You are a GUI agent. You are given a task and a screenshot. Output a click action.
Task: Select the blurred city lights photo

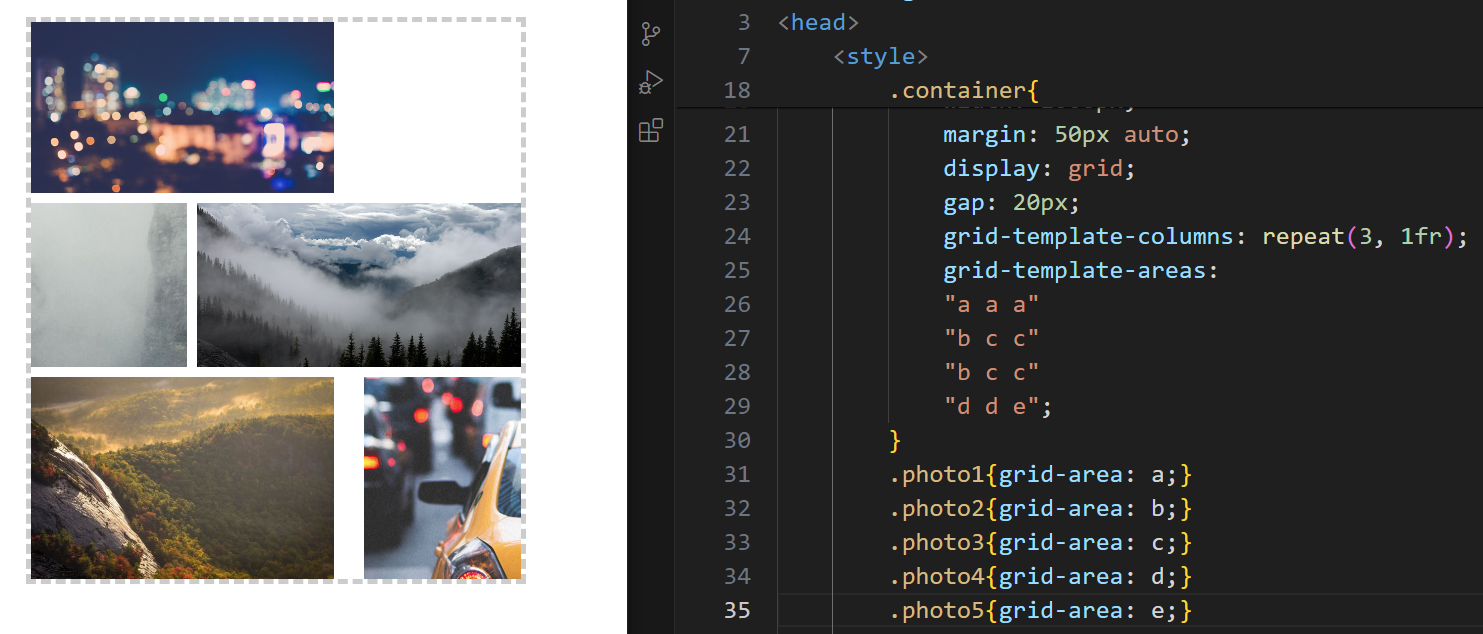click(182, 107)
